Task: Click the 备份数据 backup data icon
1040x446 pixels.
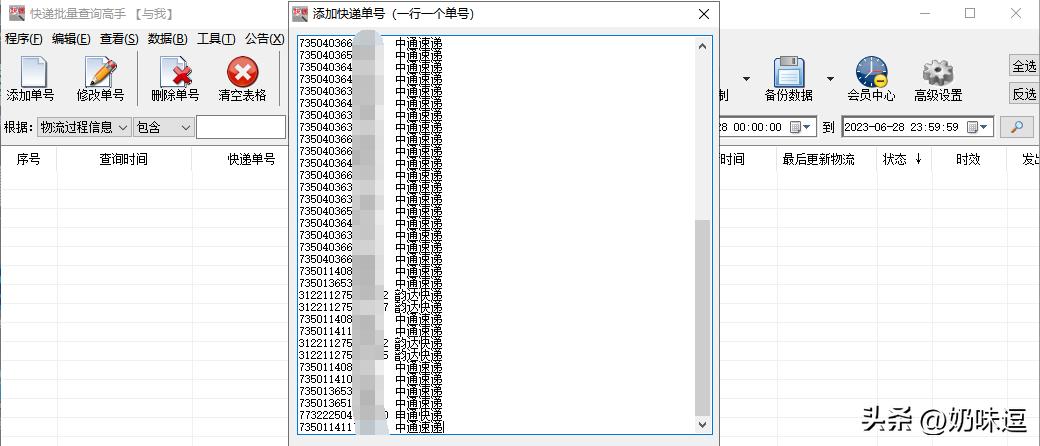Action: click(x=789, y=79)
